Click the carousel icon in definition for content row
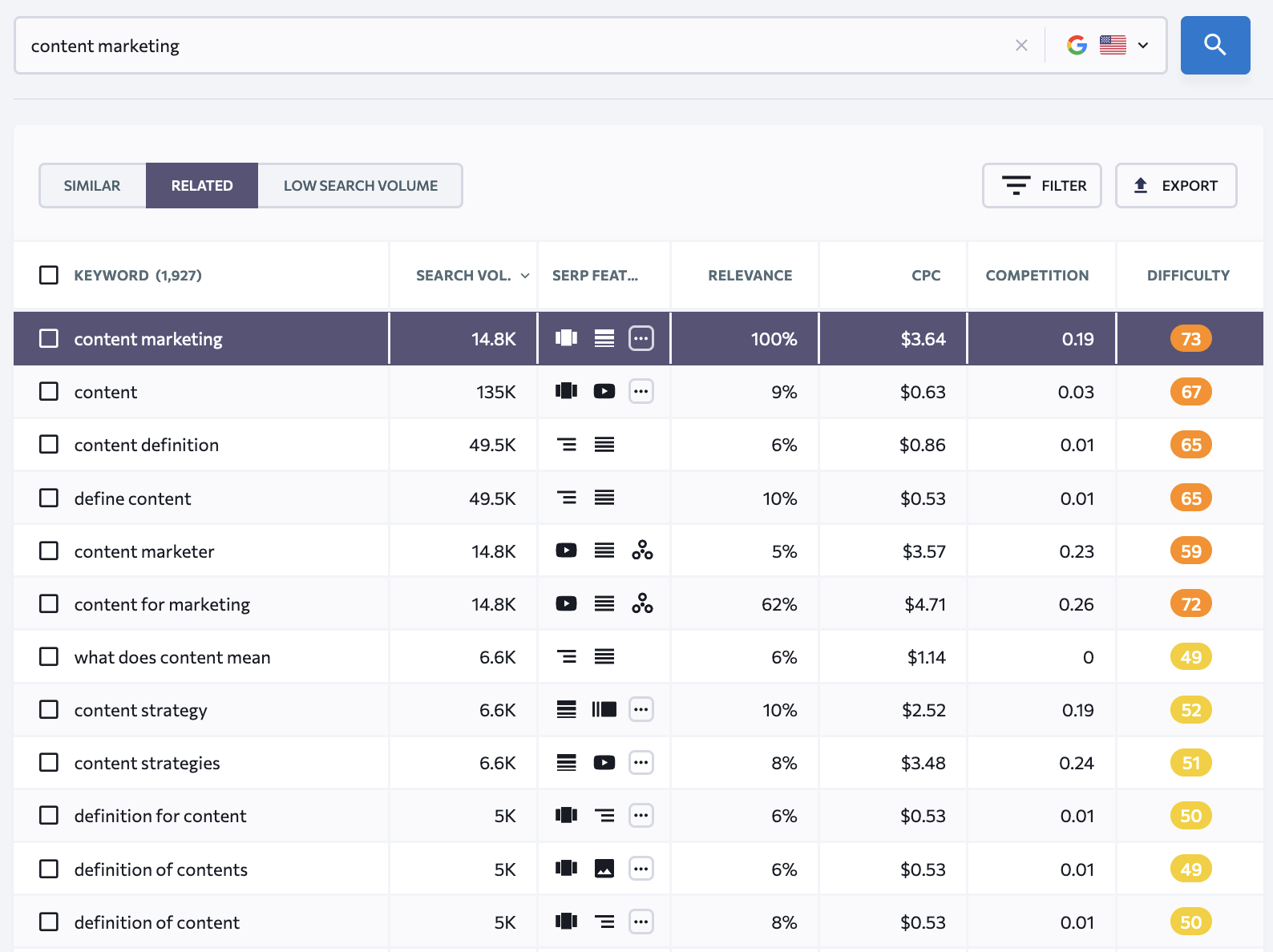The image size is (1273, 952). click(x=566, y=816)
